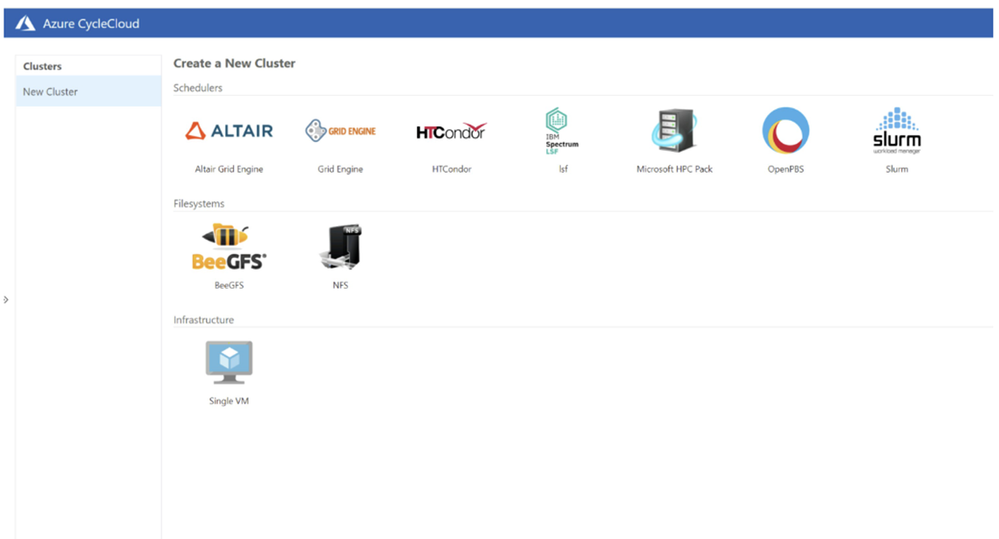This screenshot has width=999, height=539.
Task: Click the Clusters sidebar heading
Action: coord(42,66)
